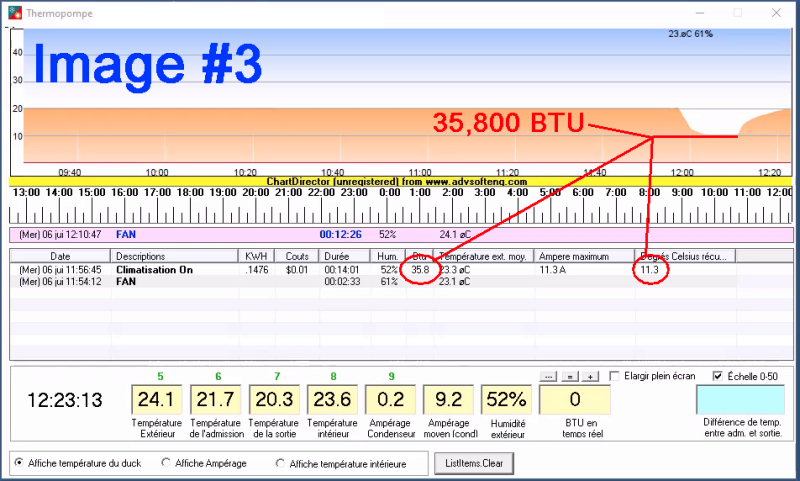Click the Température de l'admission value 21.7
The image size is (800, 481).
tap(215, 399)
